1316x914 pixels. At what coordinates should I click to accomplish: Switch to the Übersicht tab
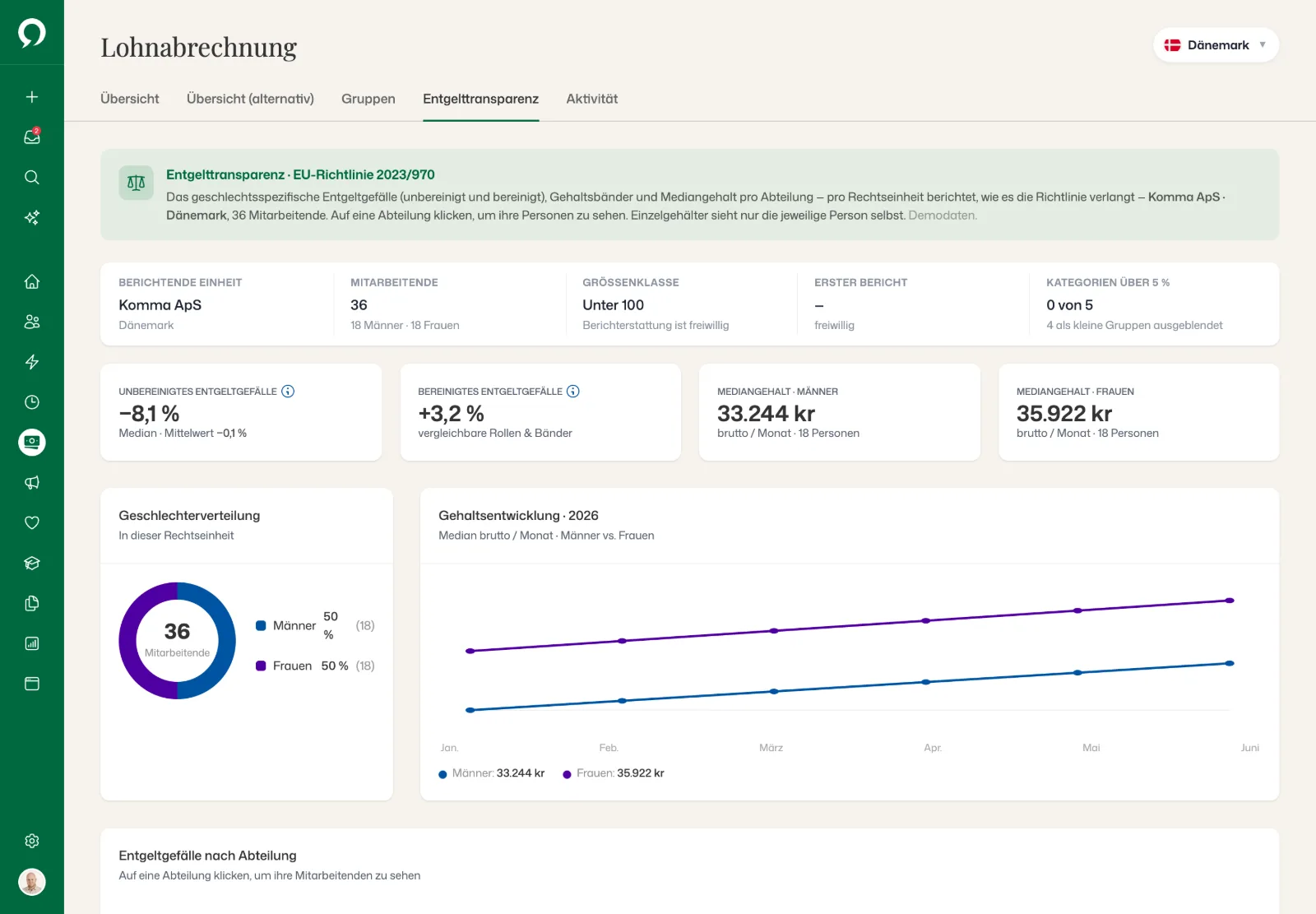(130, 99)
